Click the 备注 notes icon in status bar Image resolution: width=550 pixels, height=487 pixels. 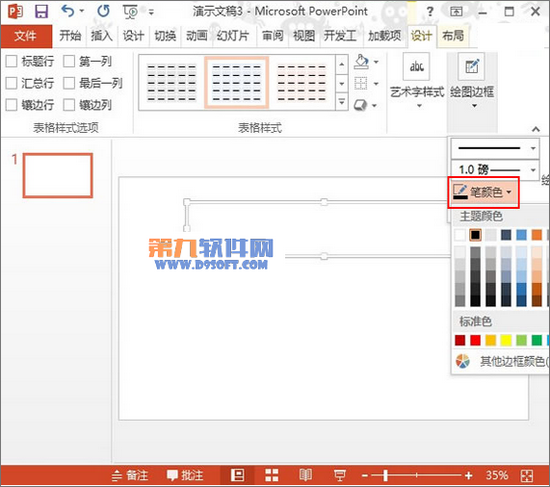pyautogui.click(x=117, y=476)
